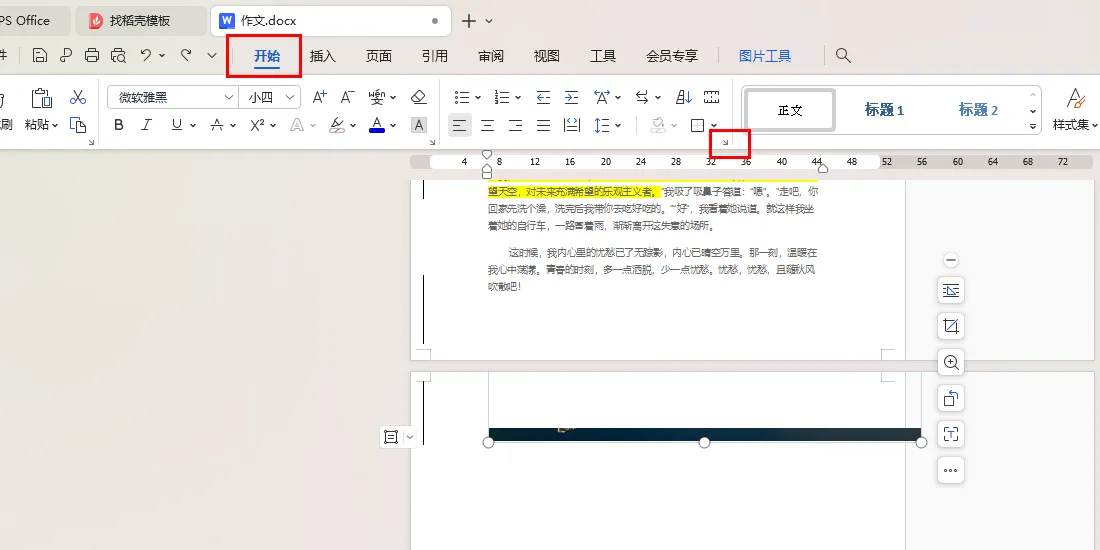This screenshot has width=1100, height=550.
Task: Expand line spacing dropdown arrow
Action: point(618,126)
